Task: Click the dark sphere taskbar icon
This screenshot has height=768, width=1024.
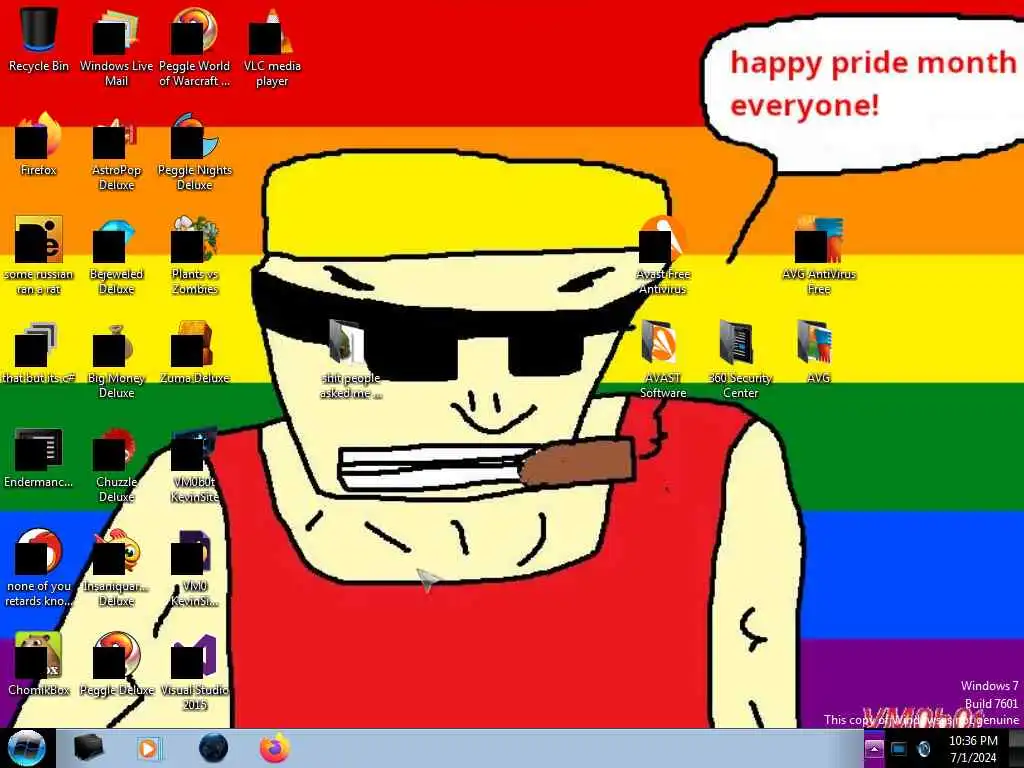Action: (x=214, y=748)
